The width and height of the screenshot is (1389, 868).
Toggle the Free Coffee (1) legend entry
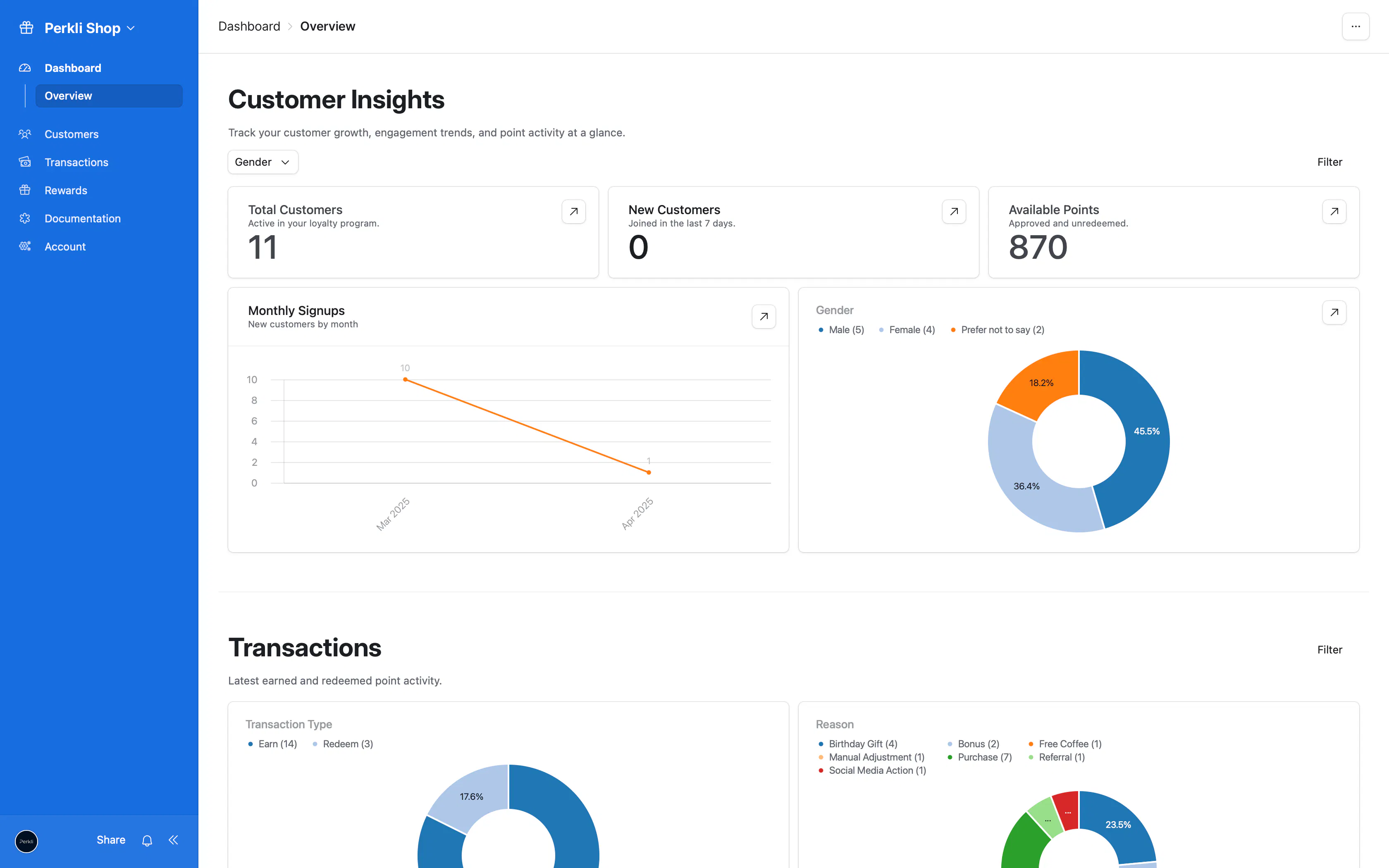(x=1065, y=744)
